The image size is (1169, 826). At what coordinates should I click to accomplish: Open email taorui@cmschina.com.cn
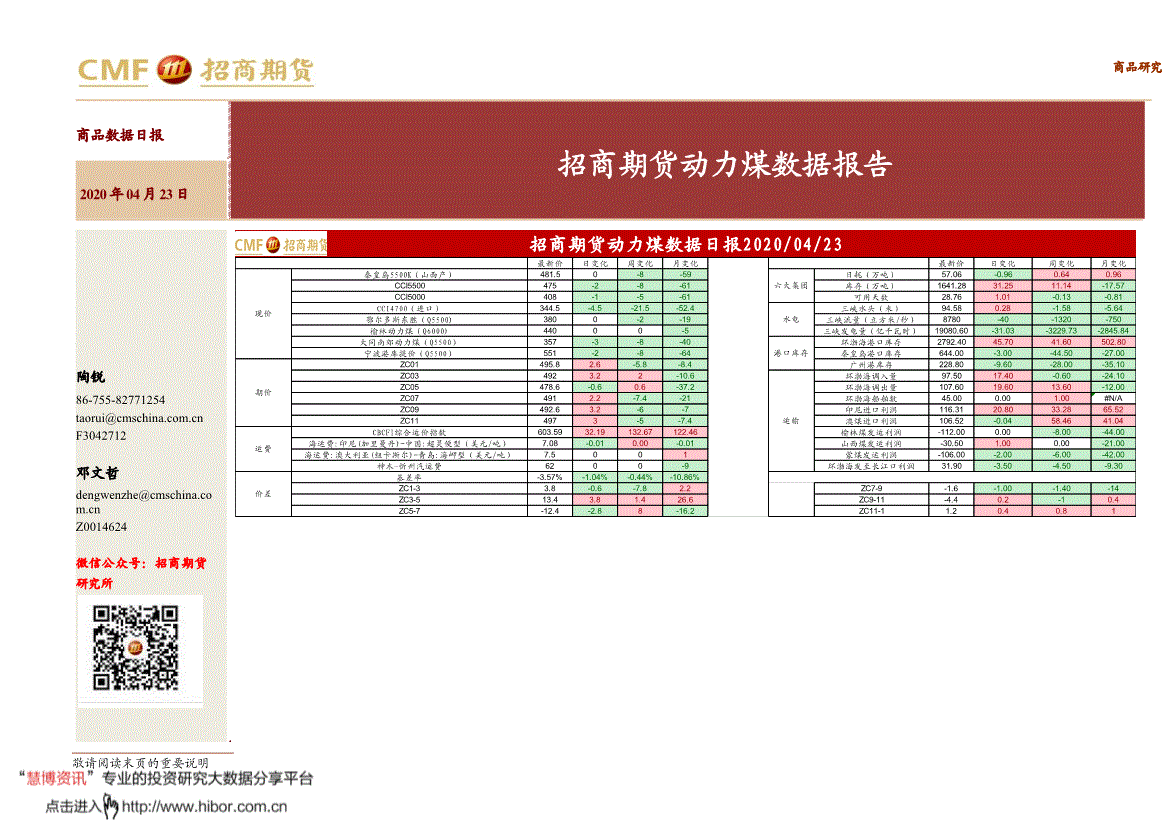point(139,418)
